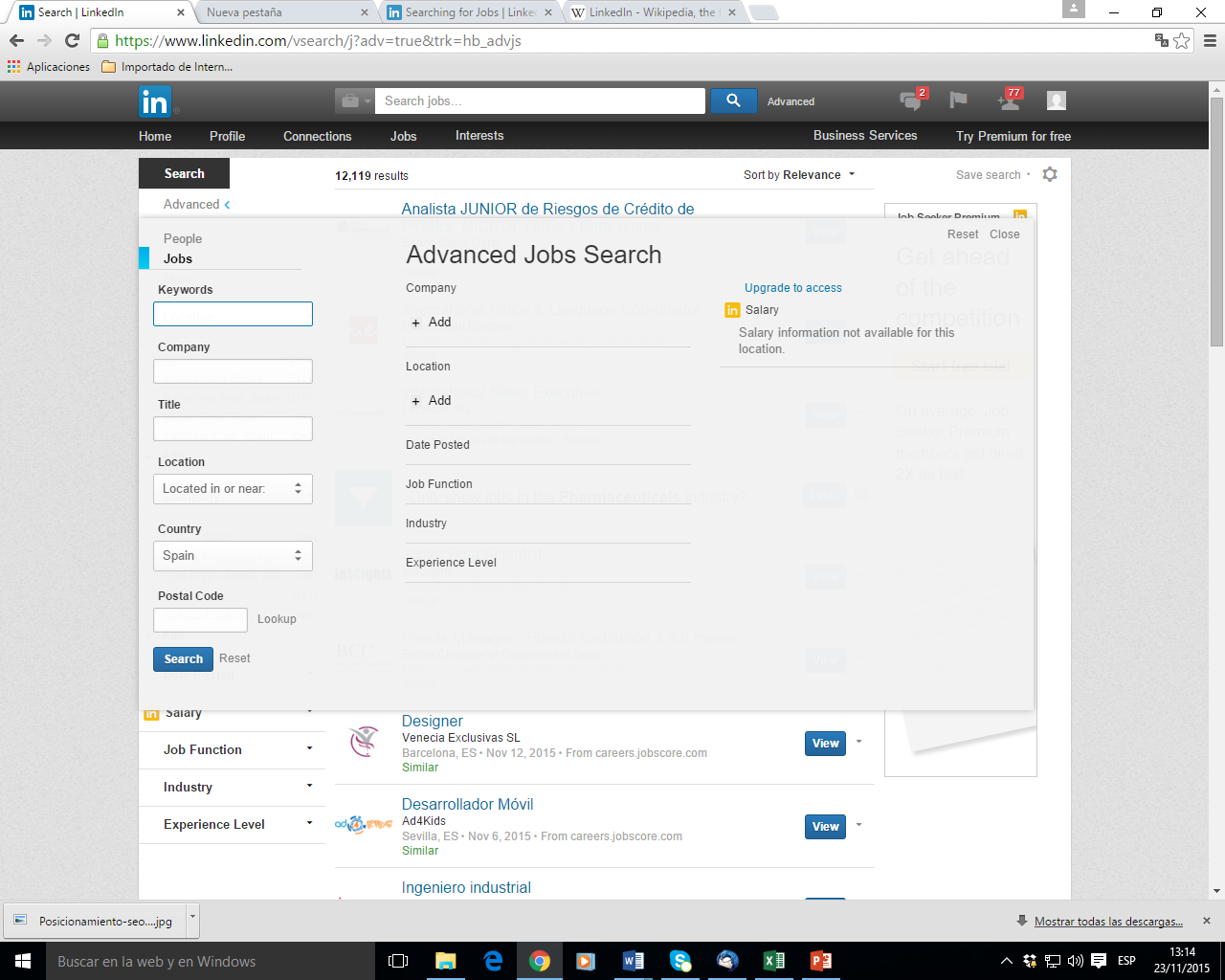The height and width of the screenshot is (980, 1225).
Task: Expand the Experience Level filter section
Action: click(x=233, y=825)
